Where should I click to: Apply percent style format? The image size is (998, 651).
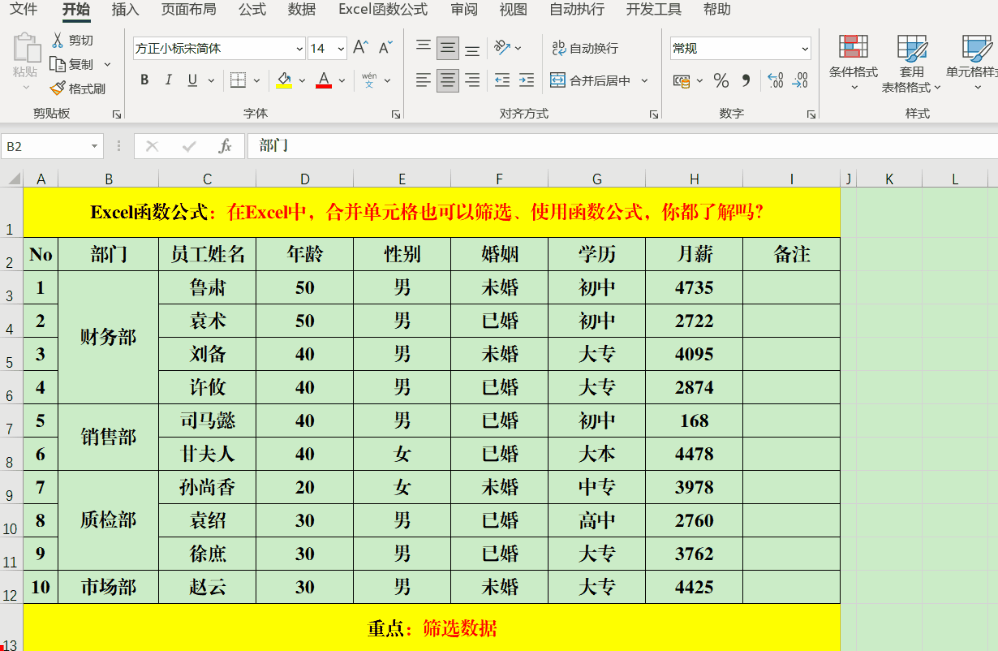[720, 80]
